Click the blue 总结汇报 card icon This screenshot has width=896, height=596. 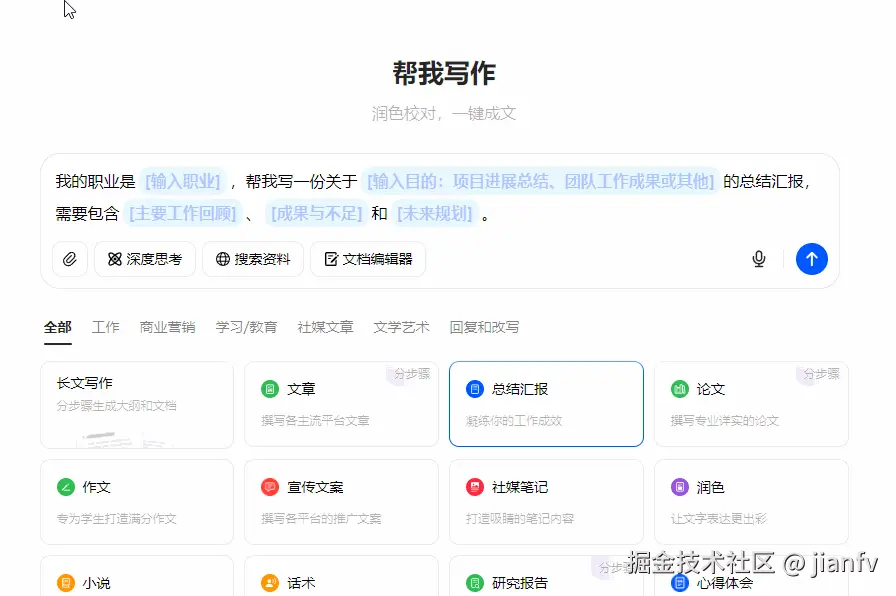(x=475, y=389)
